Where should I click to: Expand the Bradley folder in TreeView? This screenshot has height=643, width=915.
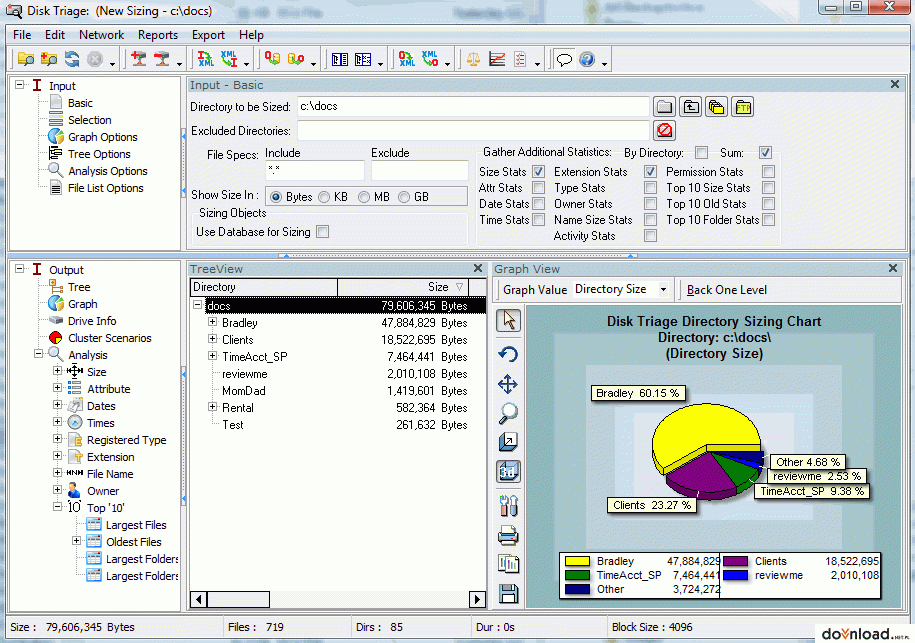[x=213, y=322]
